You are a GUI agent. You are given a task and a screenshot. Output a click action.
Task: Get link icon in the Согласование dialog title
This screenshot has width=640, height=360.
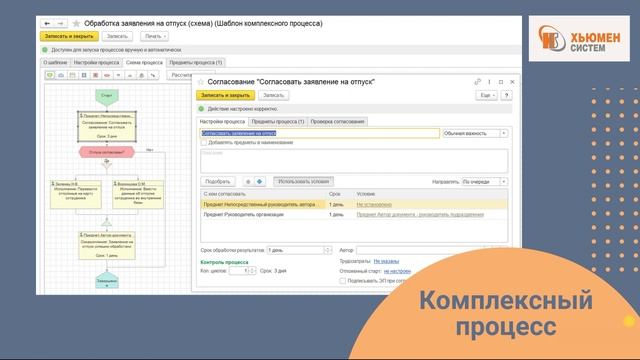click(x=478, y=82)
